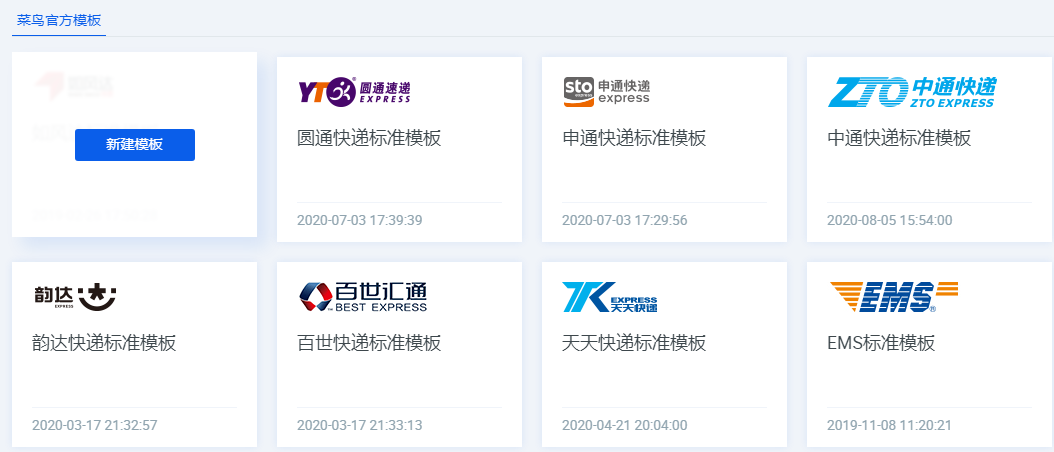Click the ZTO 中通快递 logo

[x=912, y=92]
